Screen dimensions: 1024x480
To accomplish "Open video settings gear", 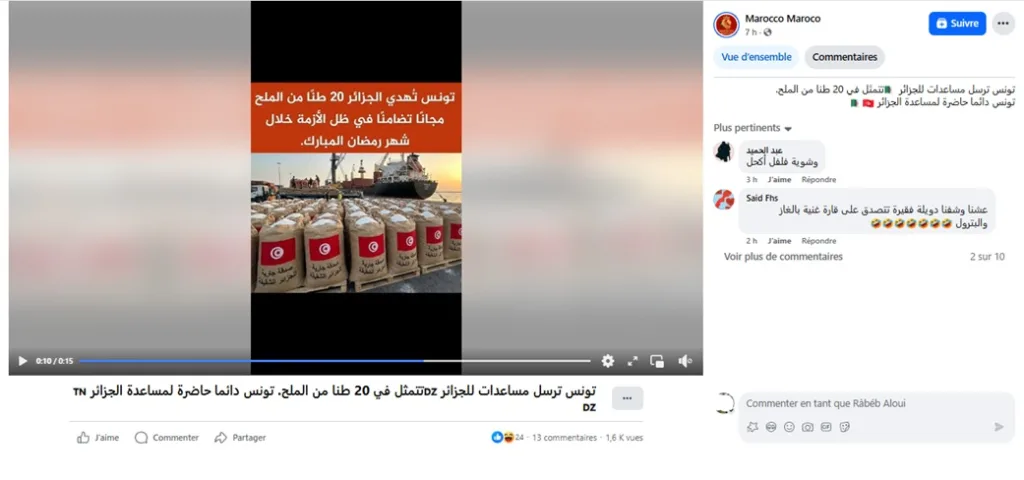I will pyautogui.click(x=608, y=361).
